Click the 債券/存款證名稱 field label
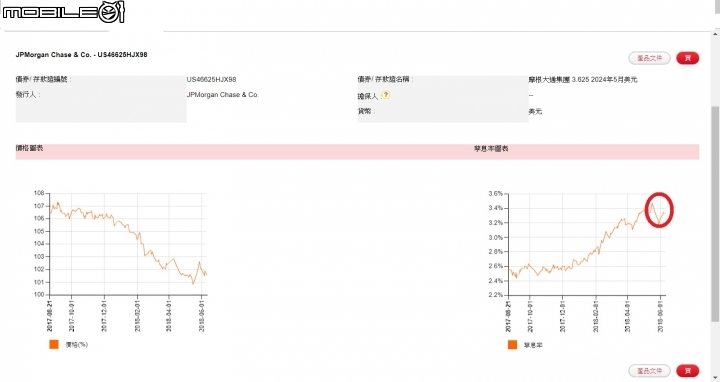Image resolution: width=720 pixels, height=382 pixels. 386,79
